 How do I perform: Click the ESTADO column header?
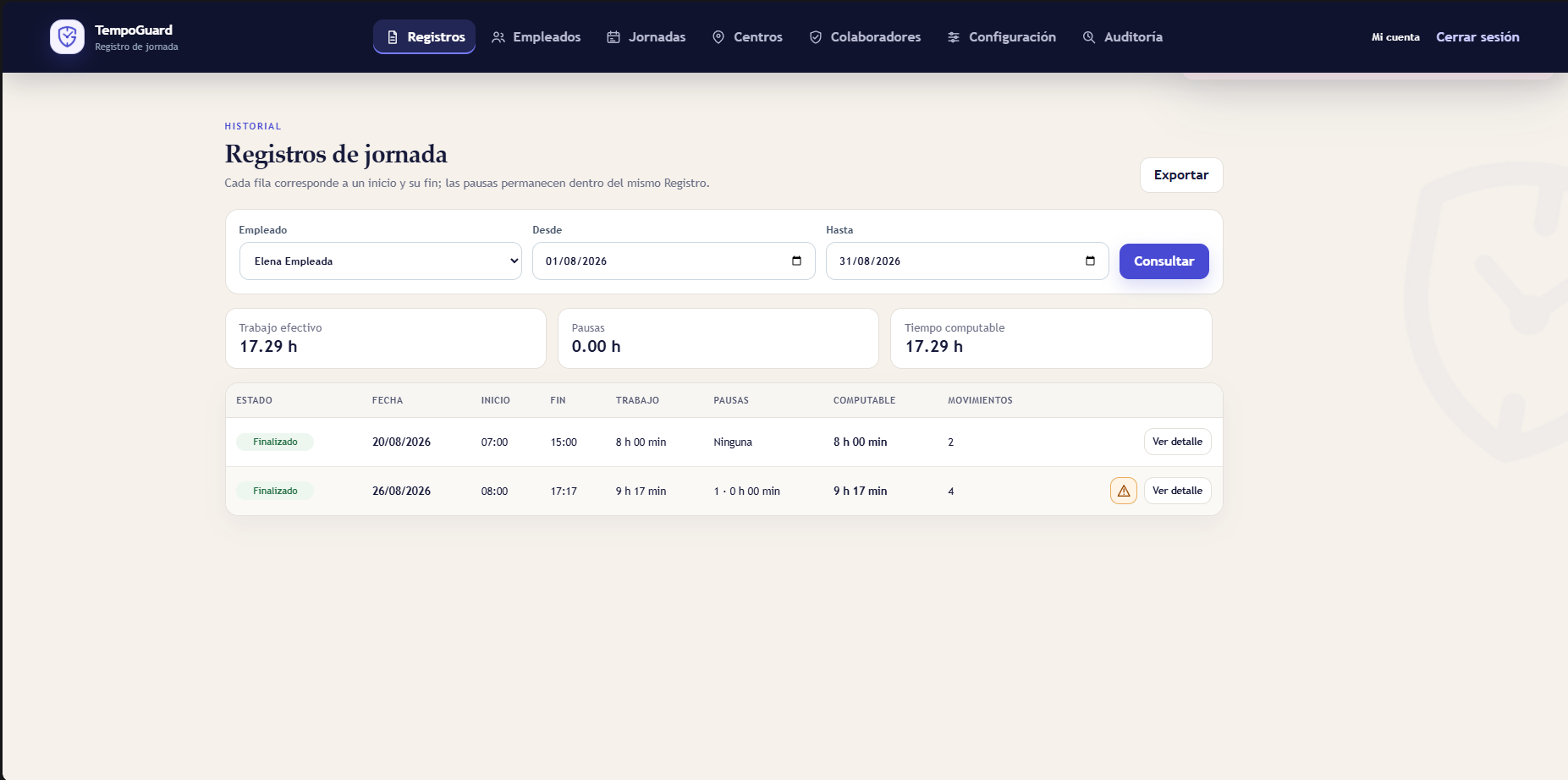click(x=254, y=400)
